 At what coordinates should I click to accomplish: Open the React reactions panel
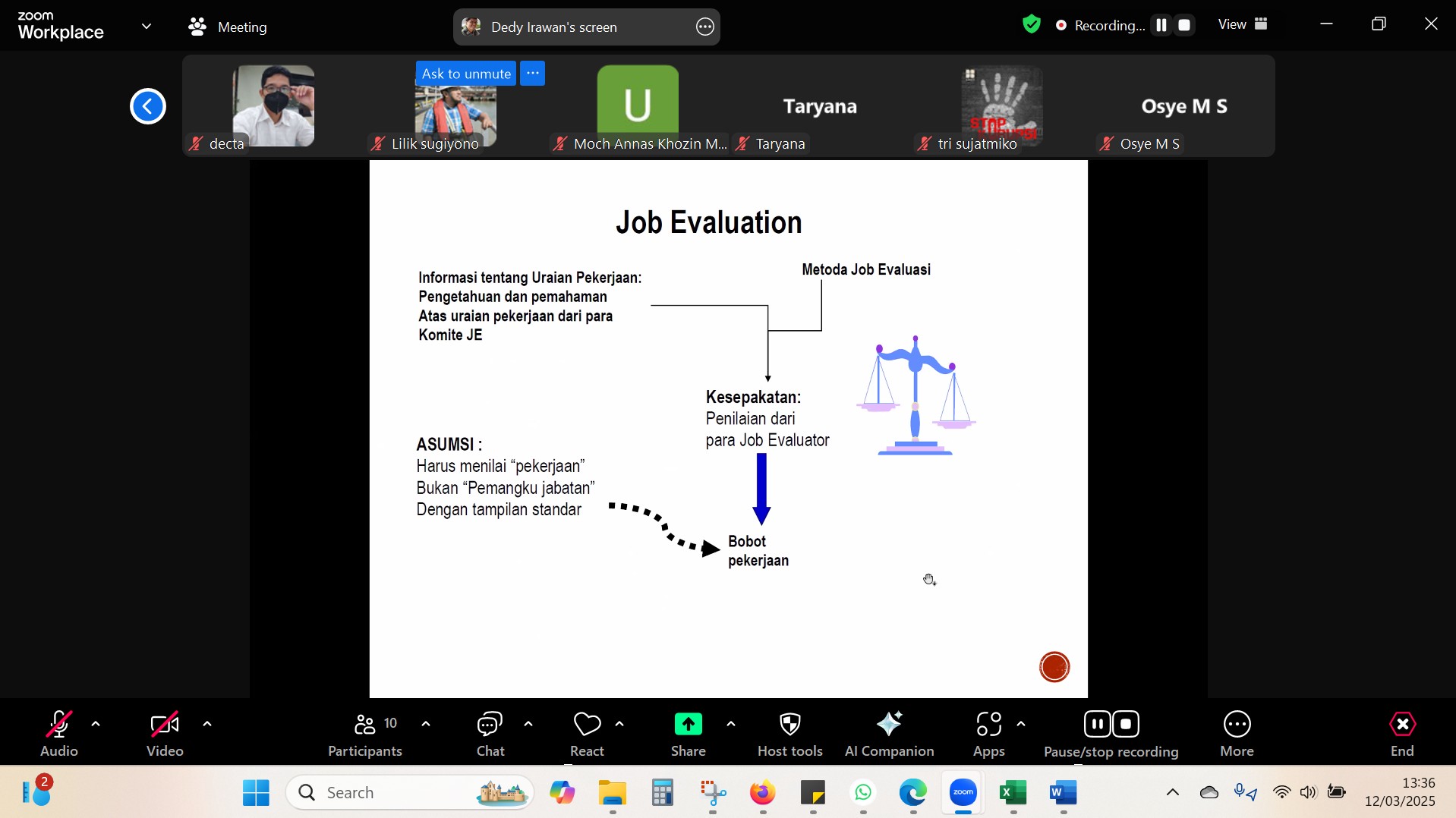pyautogui.click(x=586, y=732)
